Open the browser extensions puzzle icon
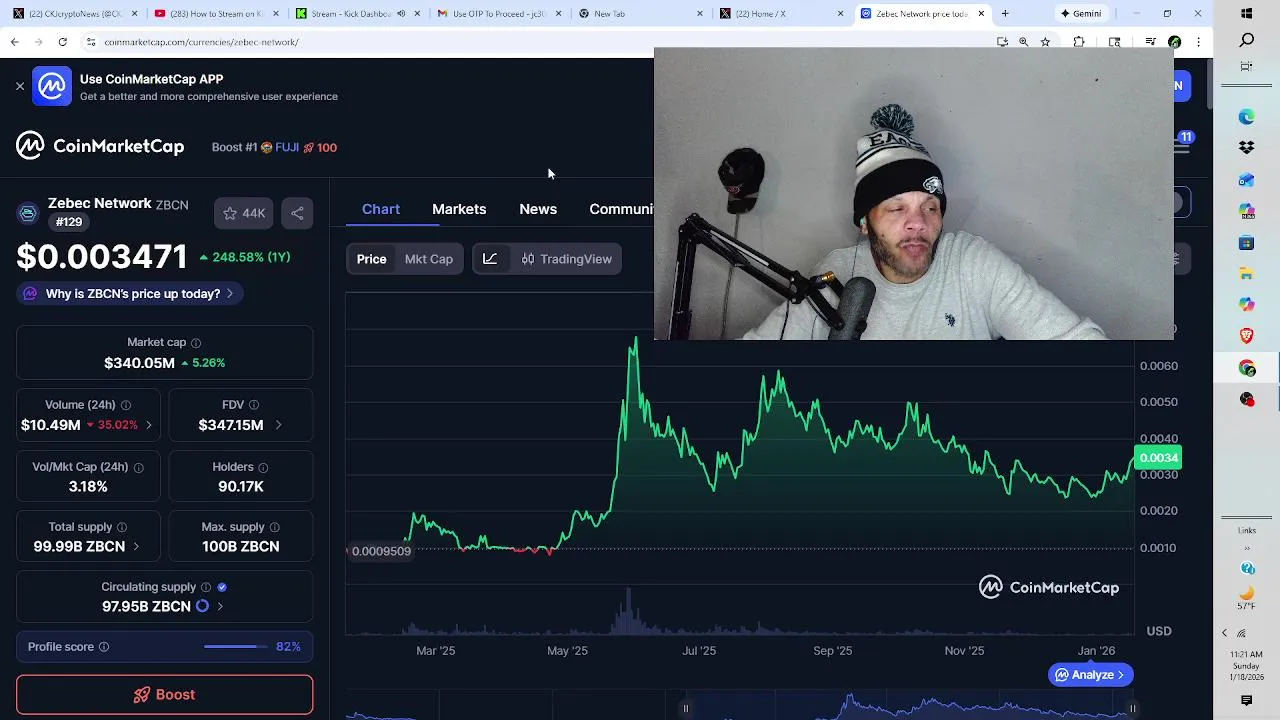This screenshot has height=720, width=1280. click(1079, 42)
